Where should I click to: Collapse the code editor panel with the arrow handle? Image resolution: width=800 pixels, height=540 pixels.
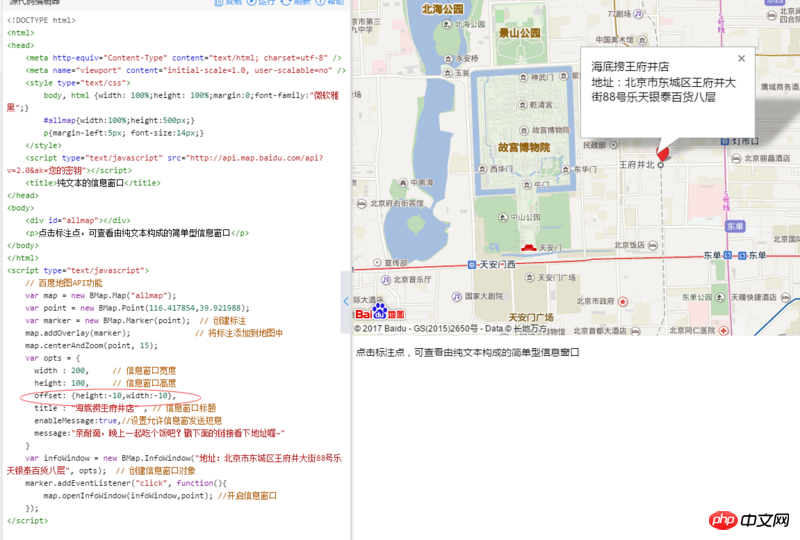346,302
